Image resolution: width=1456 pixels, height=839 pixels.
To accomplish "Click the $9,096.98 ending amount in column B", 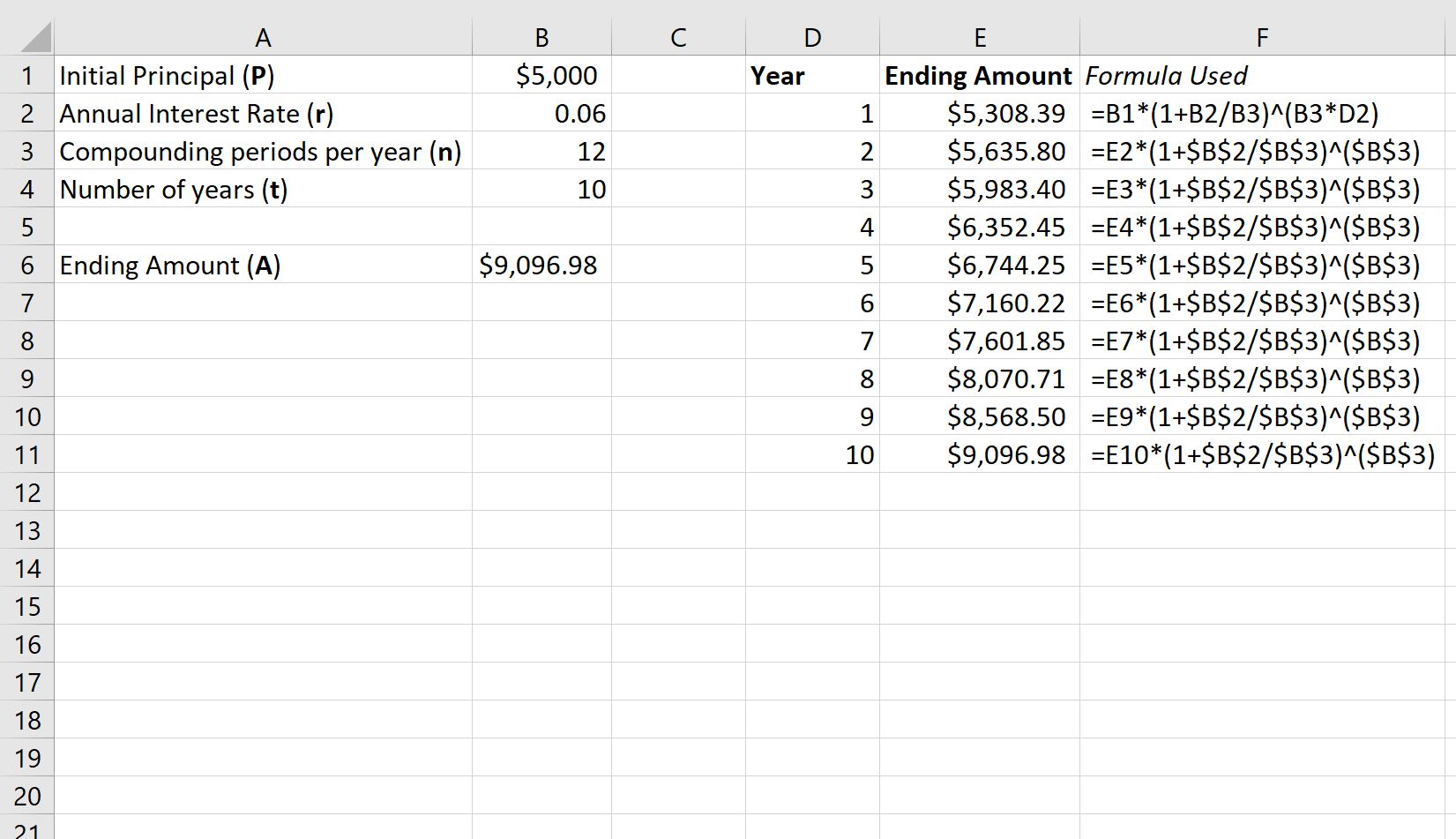I will pos(541,265).
